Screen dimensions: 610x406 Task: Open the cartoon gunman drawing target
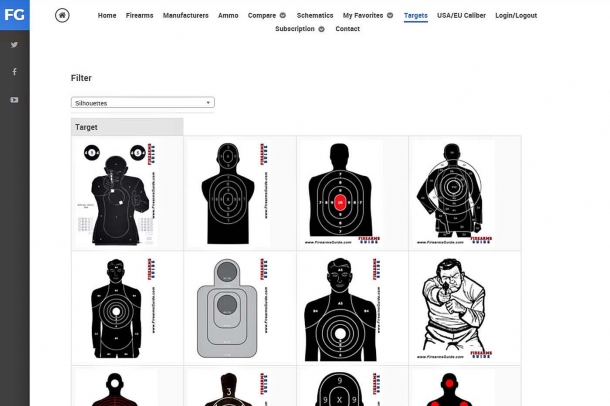click(x=454, y=308)
